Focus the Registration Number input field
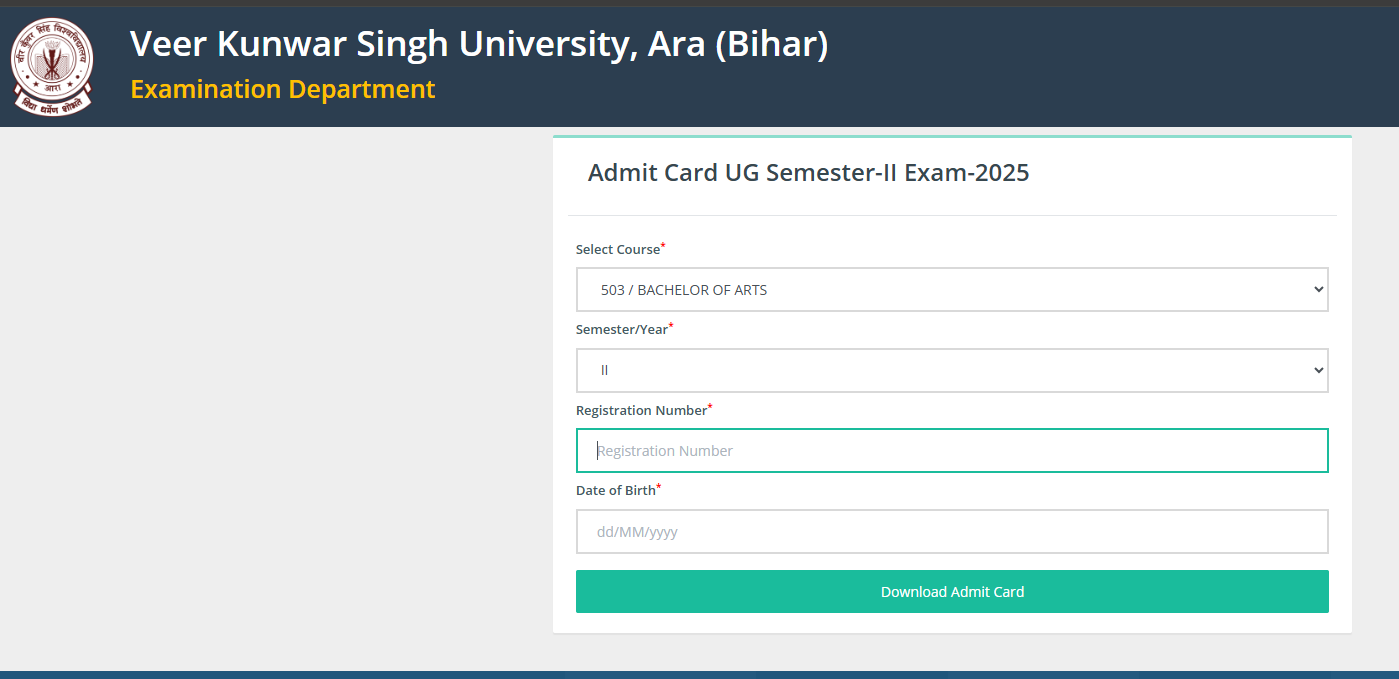The image size is (1399, 679). tap(952, 451)
